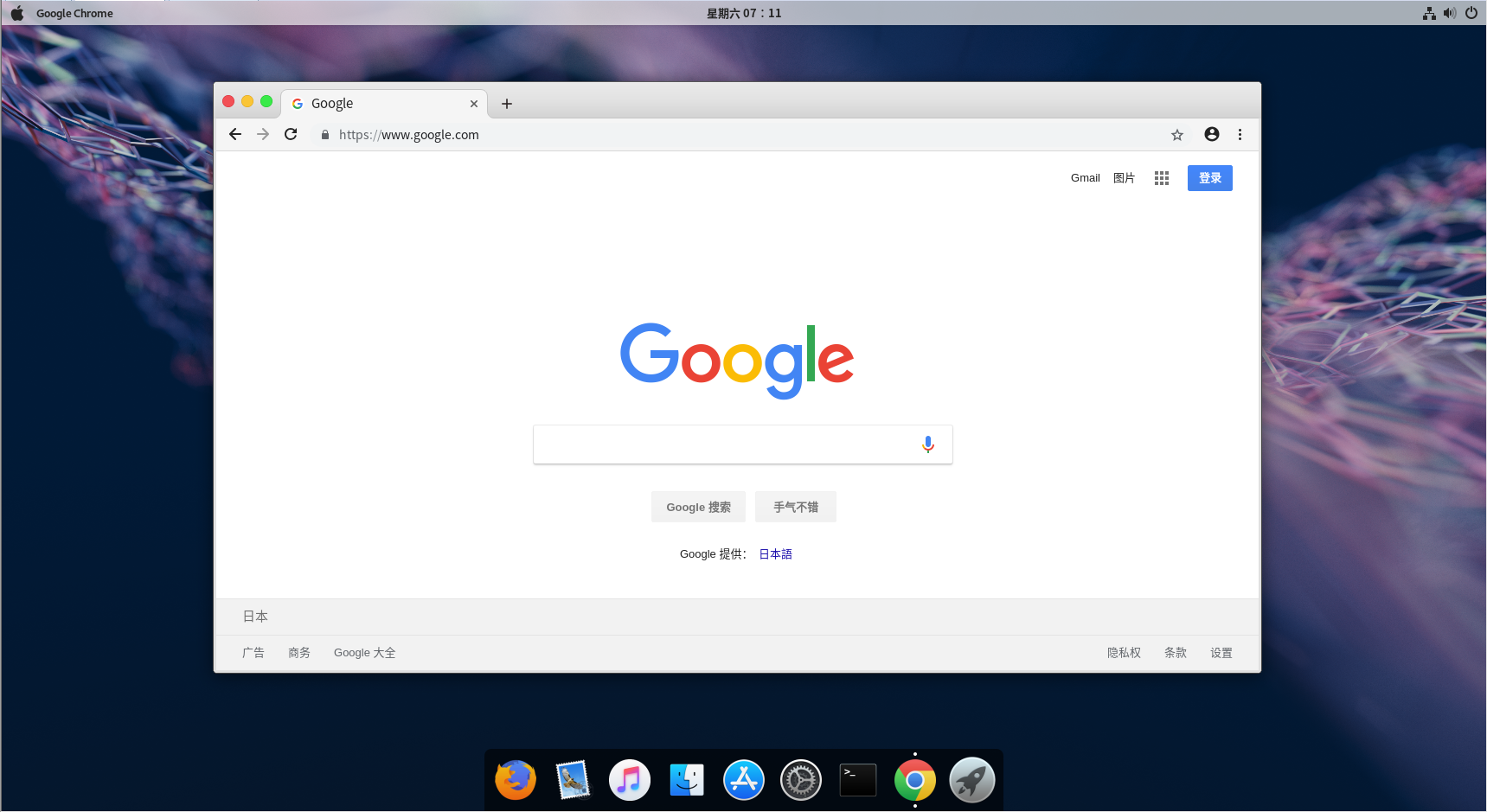The height and width of the screenshot is (812, 1487).
Task: View site info via the lock icon
Action: (325, 135)
